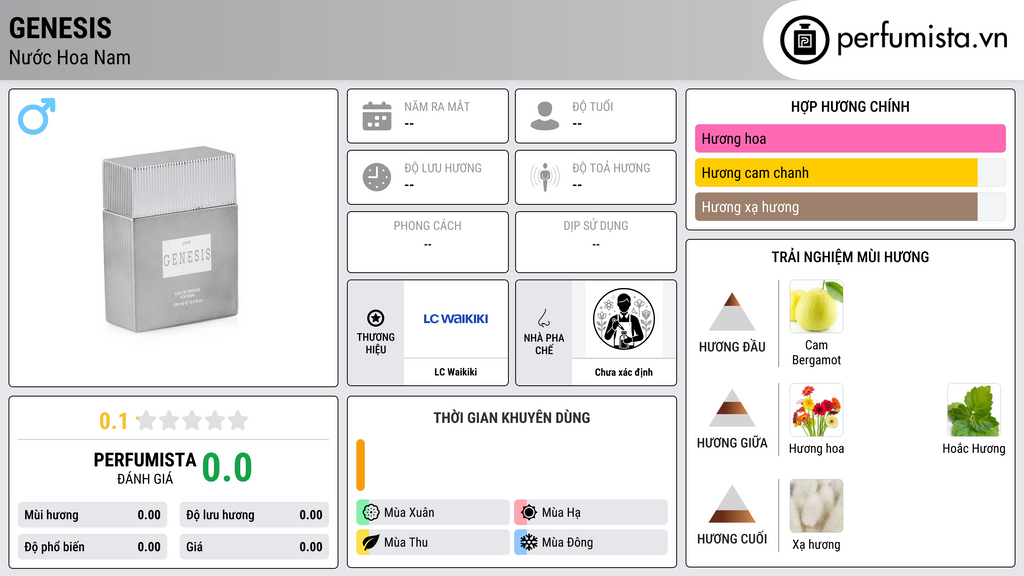Click the Xạ hương musk image
The height and width of the screenshot is (576, 1024).
[x=816, y=506]
